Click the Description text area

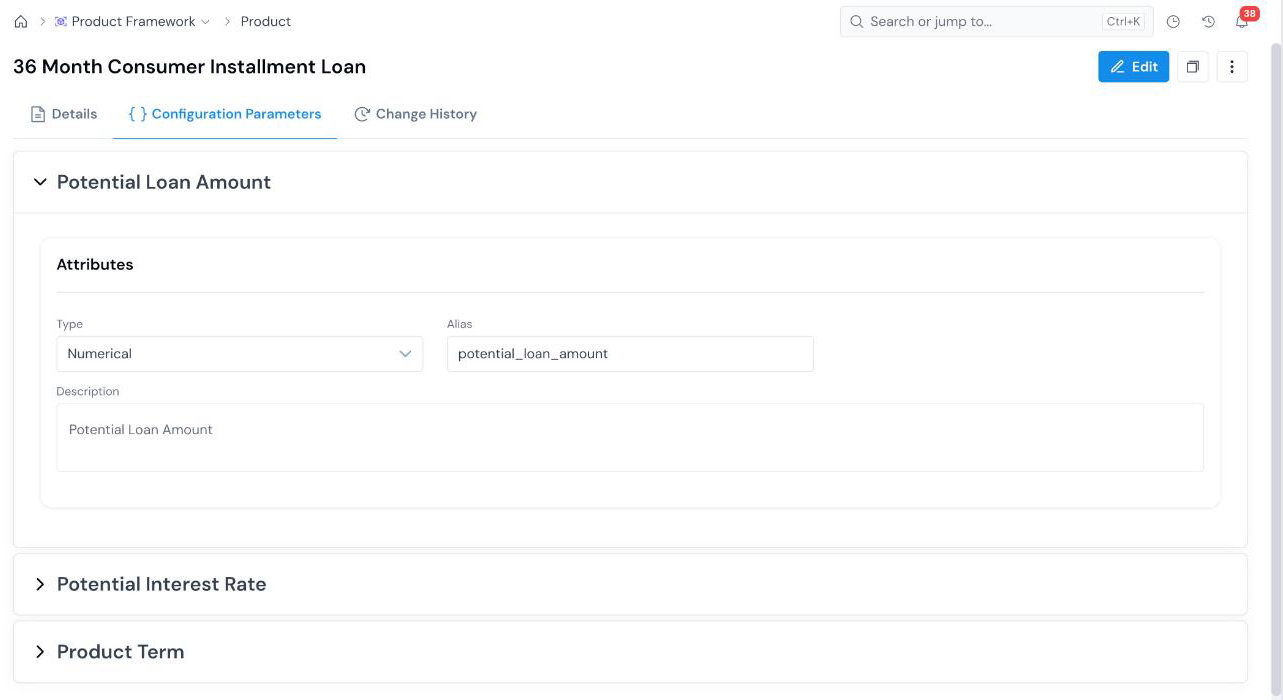click(x=630, y=437)
